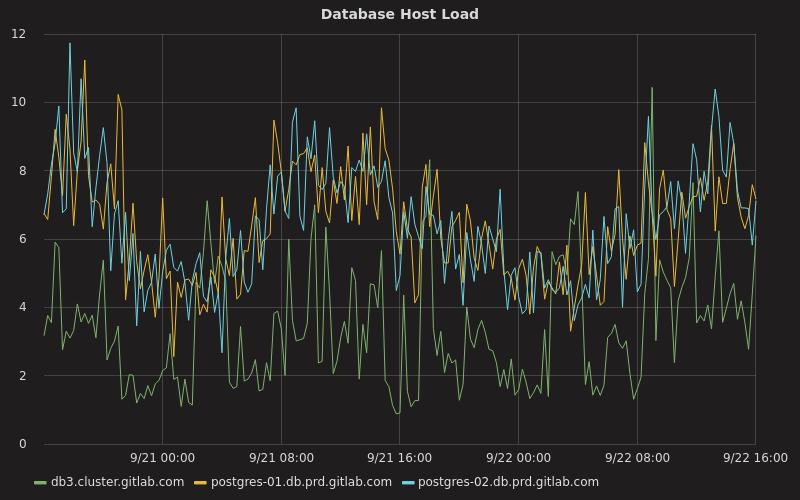Click the 9/21 16:00 time axis label
Image resolution: width=800 pixels, height=500 pixels.
(x=399, y=457)
